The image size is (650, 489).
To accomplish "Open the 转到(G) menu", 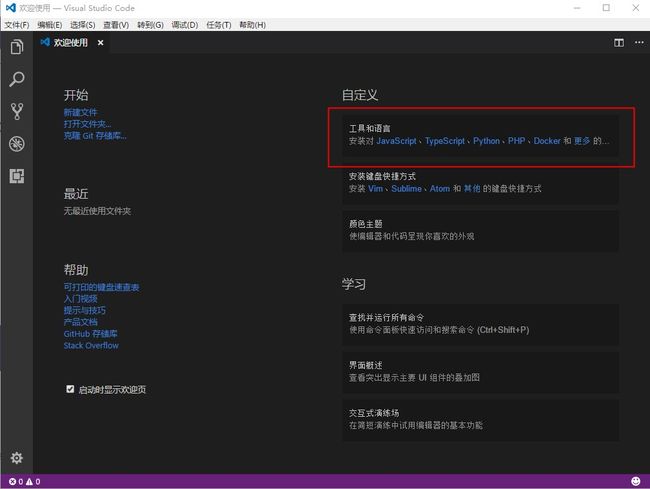I will (x=150, y=25).
